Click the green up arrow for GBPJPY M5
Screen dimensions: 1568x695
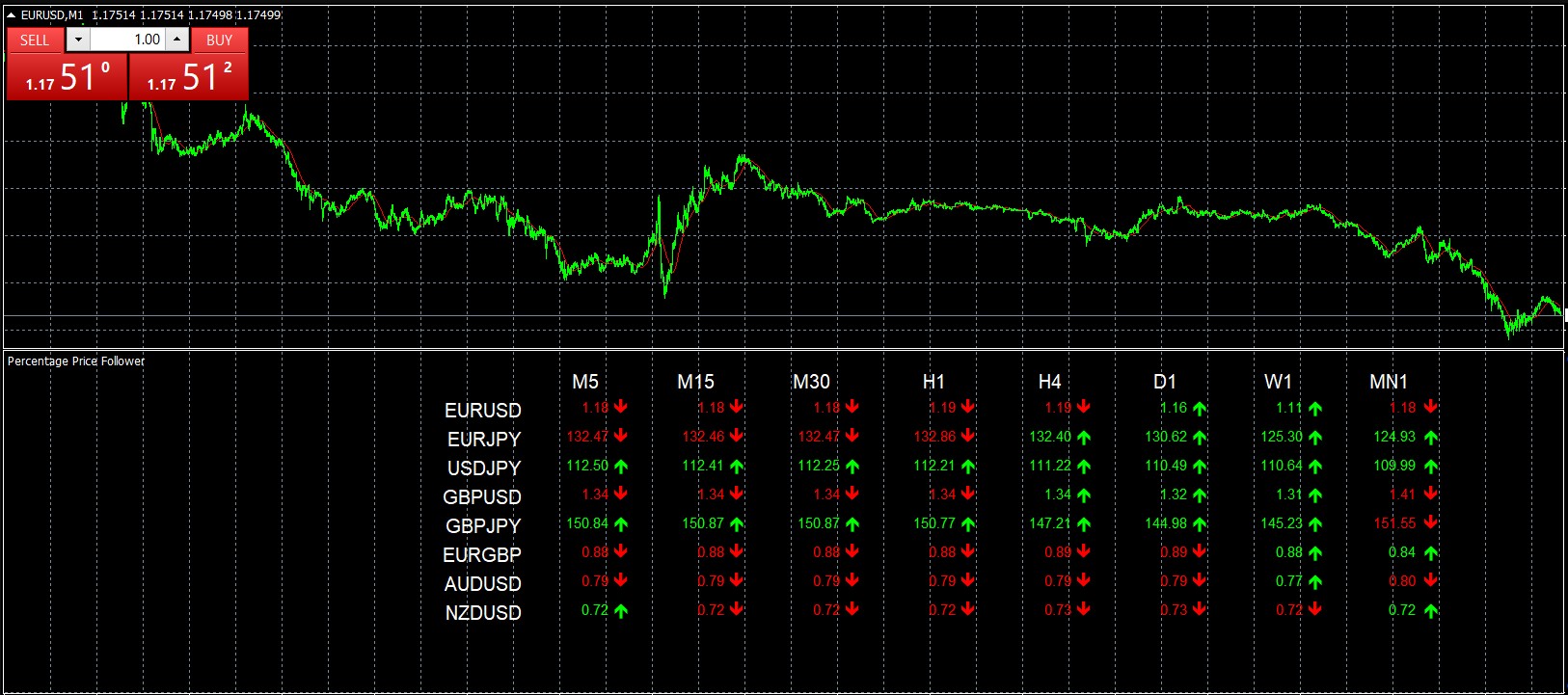click(x=621, y=523)
